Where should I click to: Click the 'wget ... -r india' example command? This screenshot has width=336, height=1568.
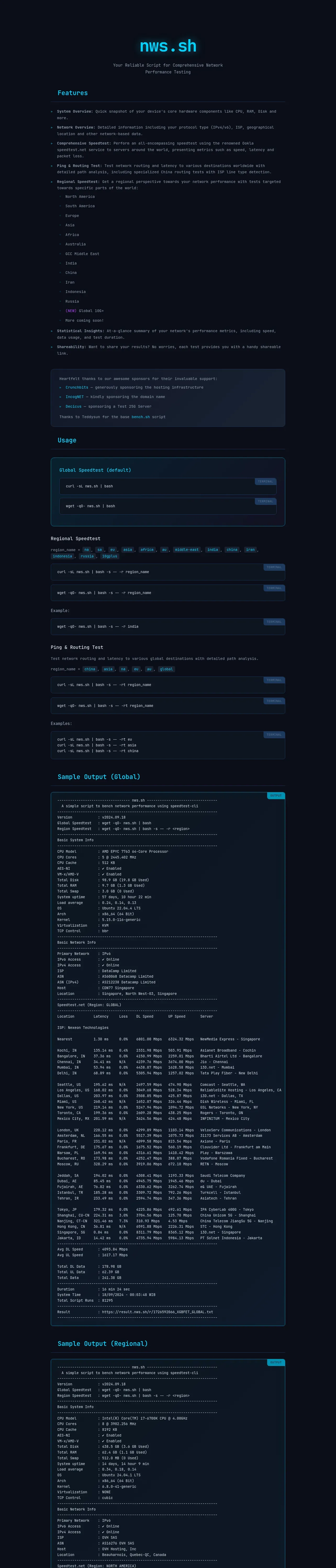(x=168, y=626)
